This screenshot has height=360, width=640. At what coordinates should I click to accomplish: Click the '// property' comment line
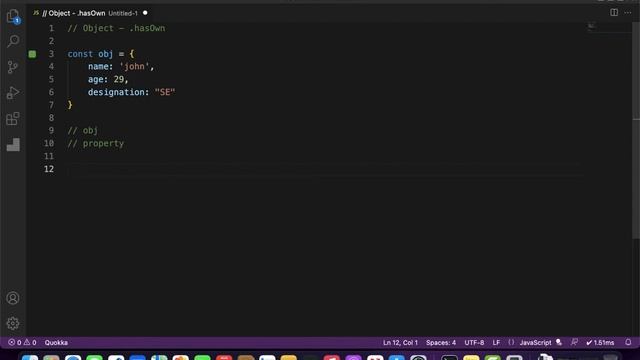click(96, 143)
